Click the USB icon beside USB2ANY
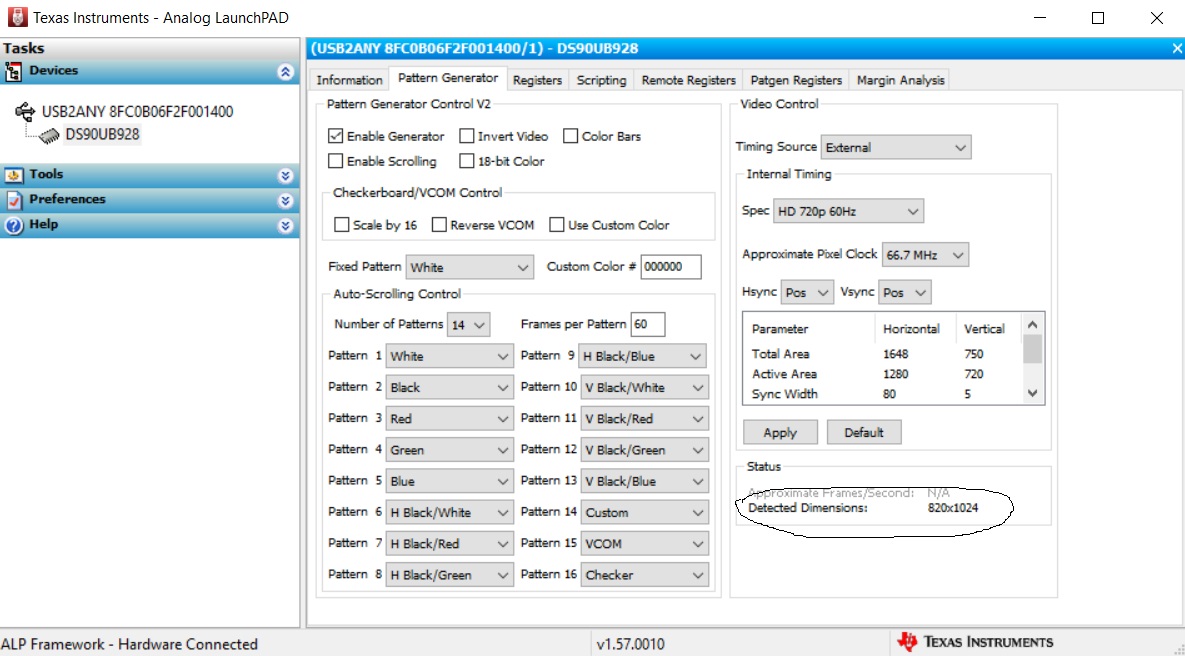Image resolution: width=1185 pixels, height=656 pixels. point(25,112)
